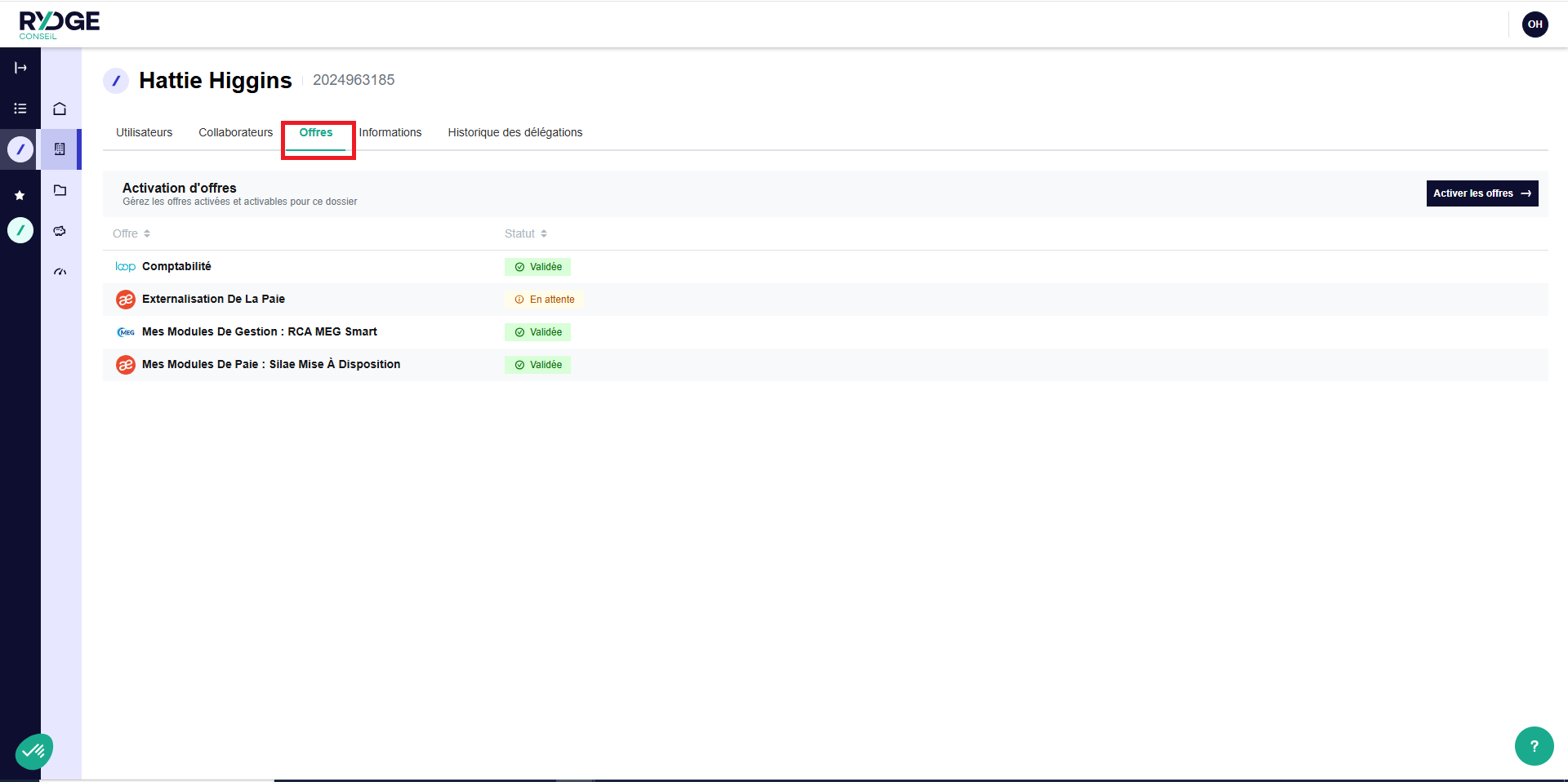Click the Silae icon beside Mes Modules De Paie

[x=126, y=365]
